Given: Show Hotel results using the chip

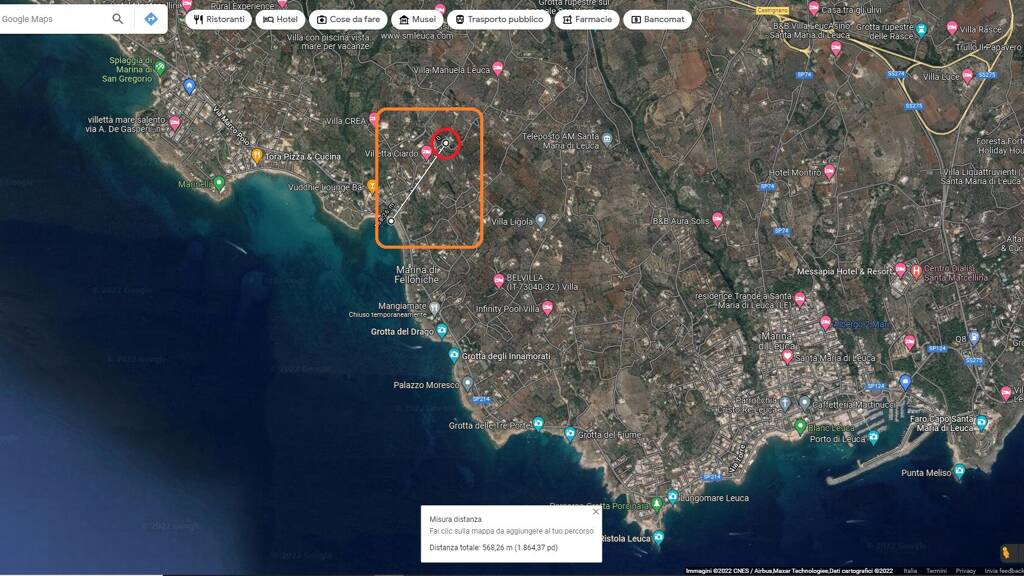Looking at the screenshot, I should (x=280, y=19).
